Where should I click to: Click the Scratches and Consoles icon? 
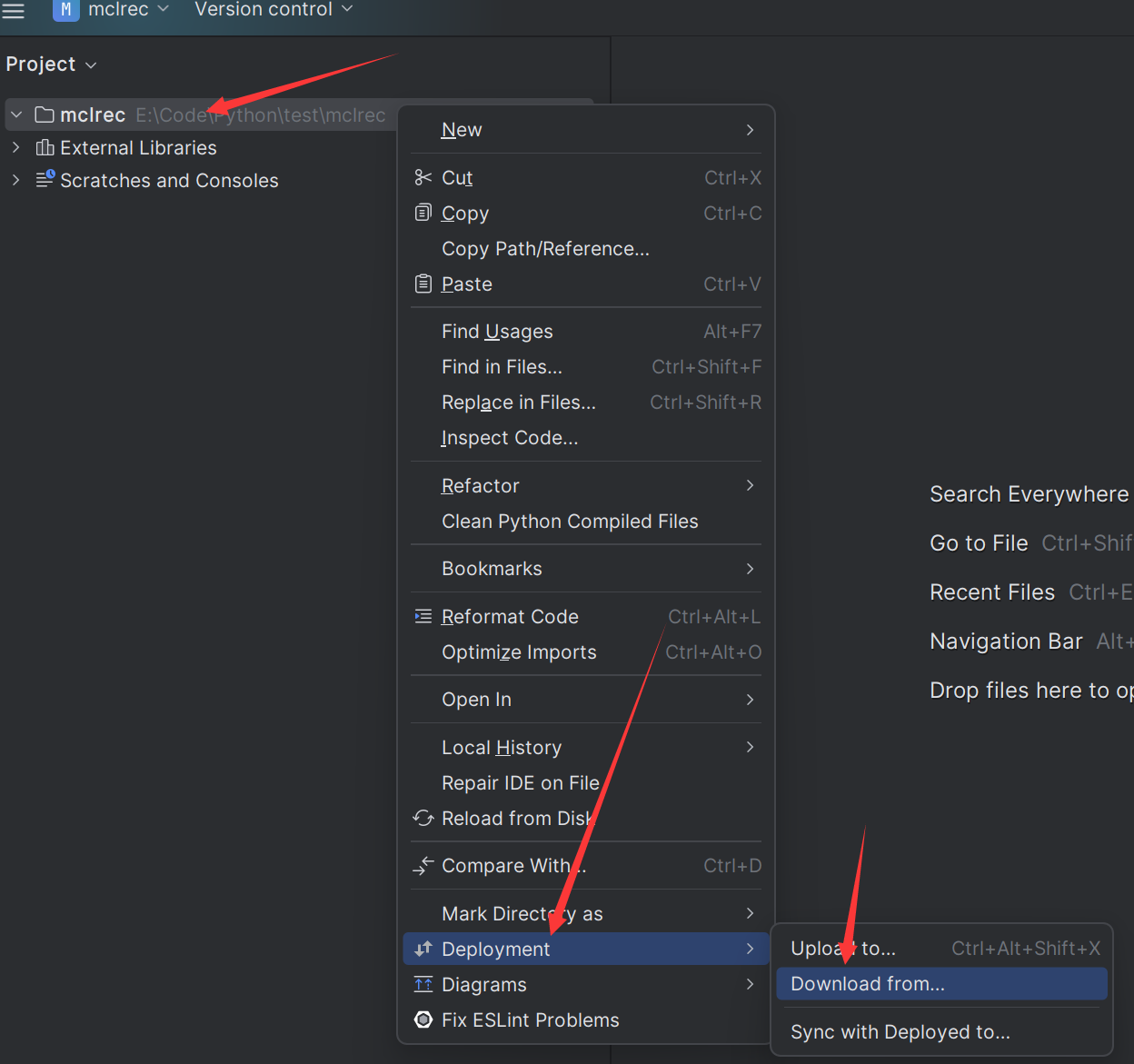pos(45,179)
